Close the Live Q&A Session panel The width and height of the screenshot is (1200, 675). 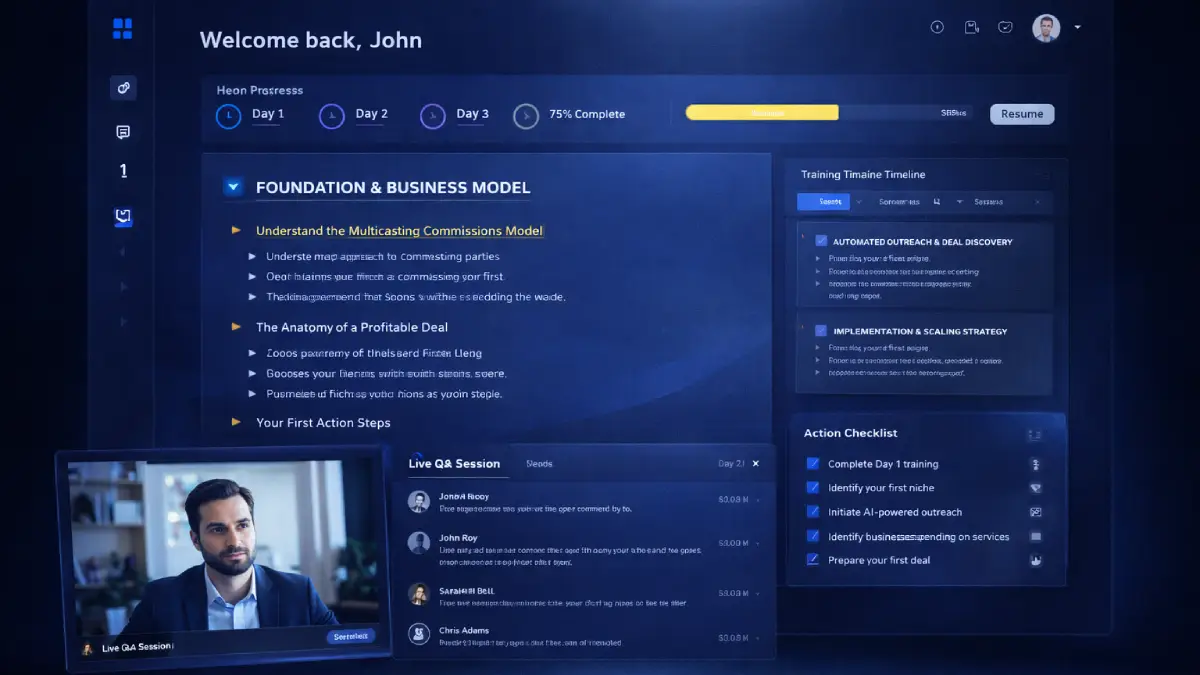756,464
